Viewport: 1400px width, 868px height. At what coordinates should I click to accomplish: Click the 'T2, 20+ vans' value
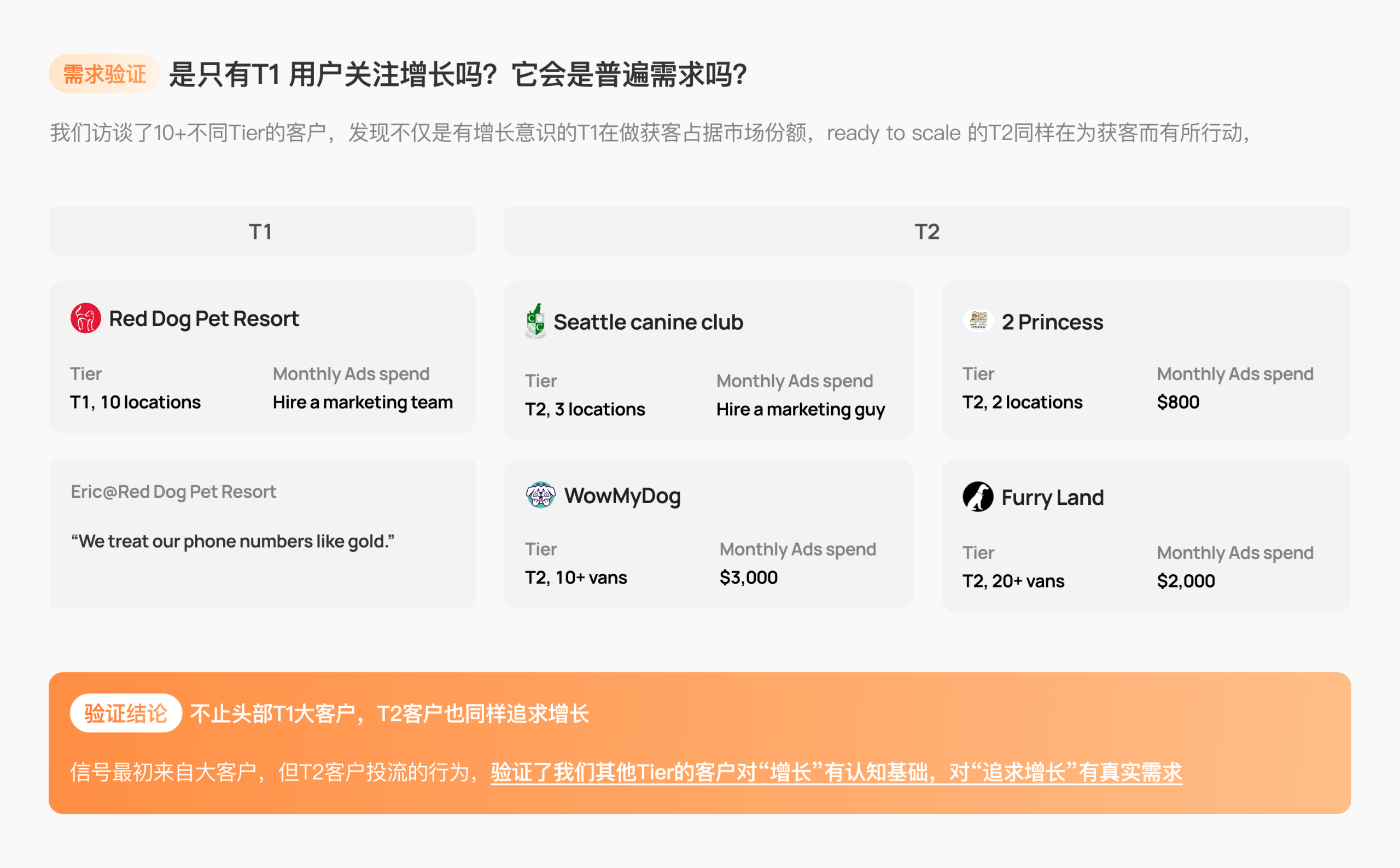click(1013, 581)
